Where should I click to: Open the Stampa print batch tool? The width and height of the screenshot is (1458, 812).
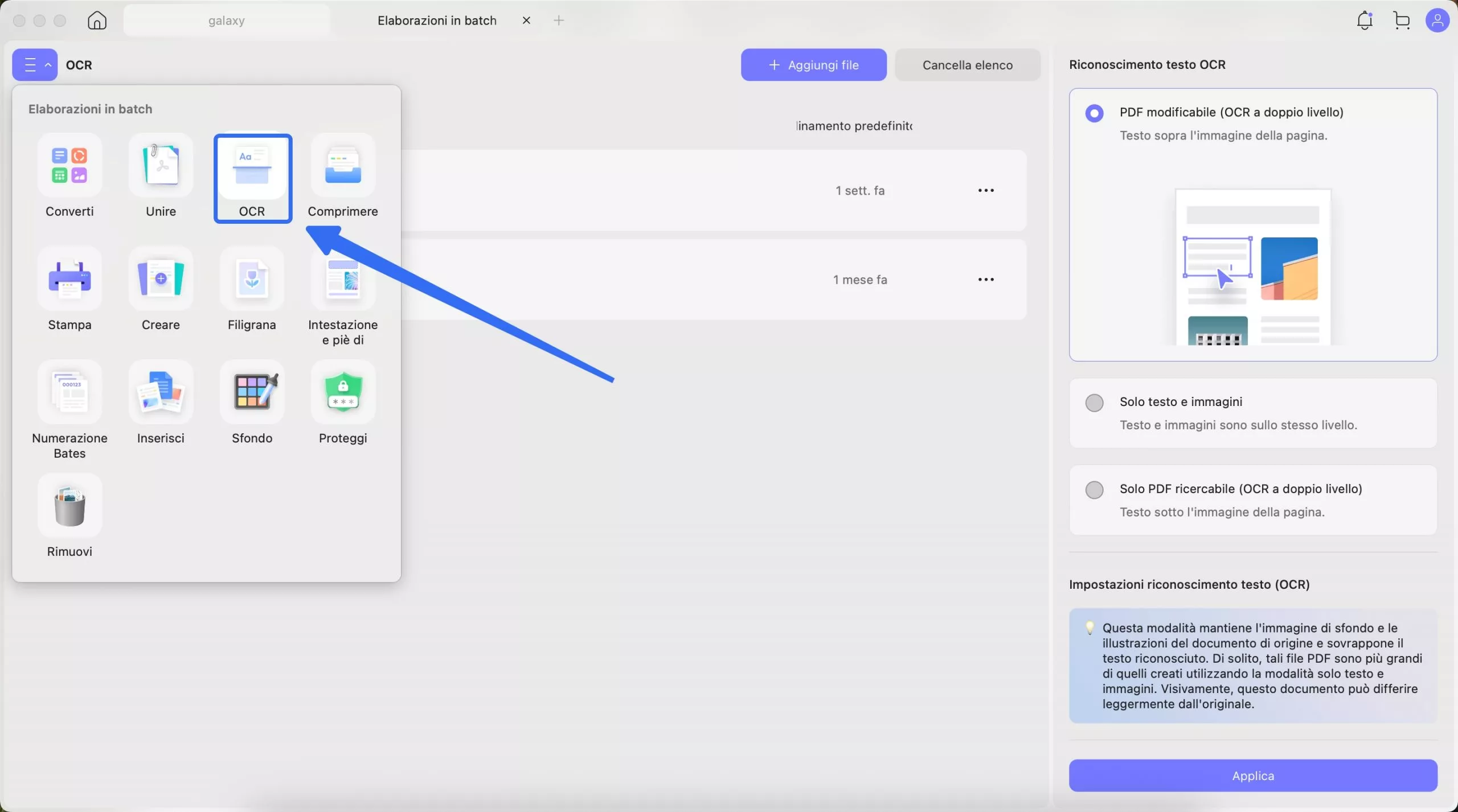(x=69, y=279)
